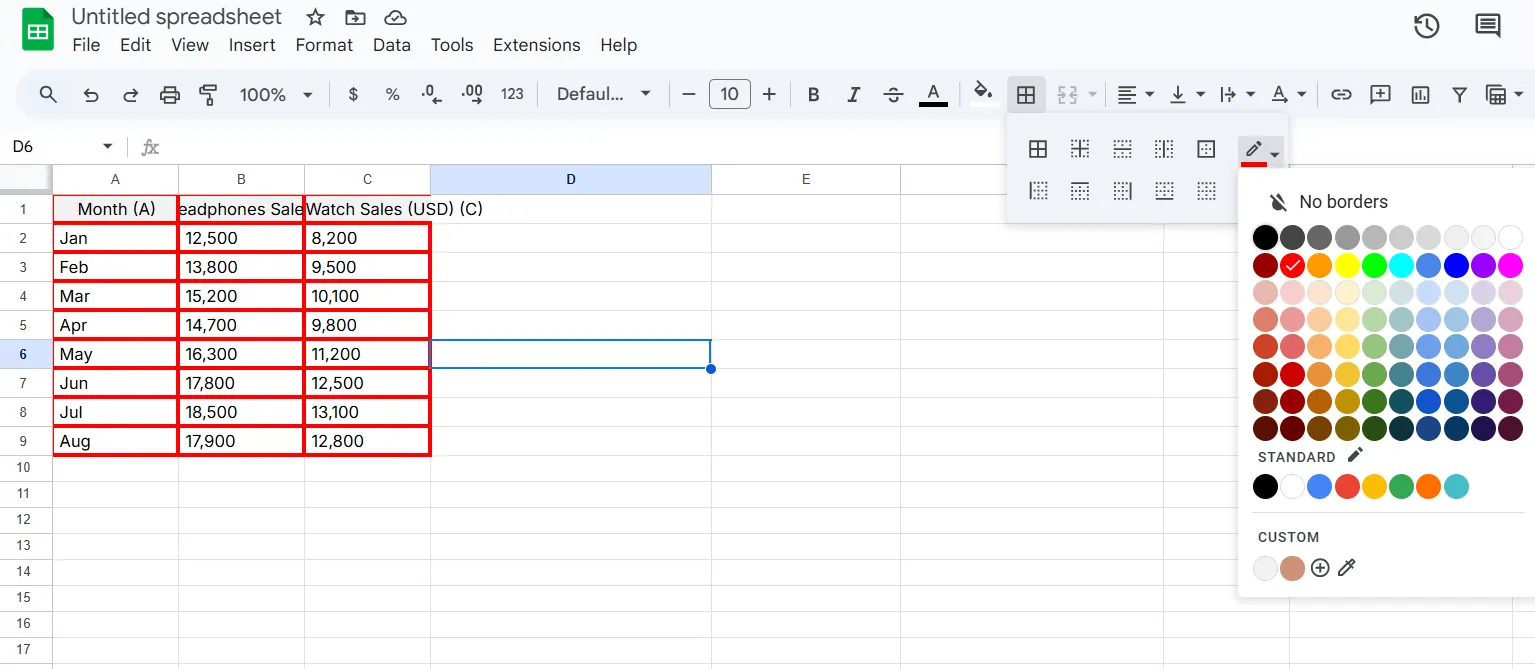Open the Extensions menu
Screen dimensions: 1535x669
[x=536, y=45]
